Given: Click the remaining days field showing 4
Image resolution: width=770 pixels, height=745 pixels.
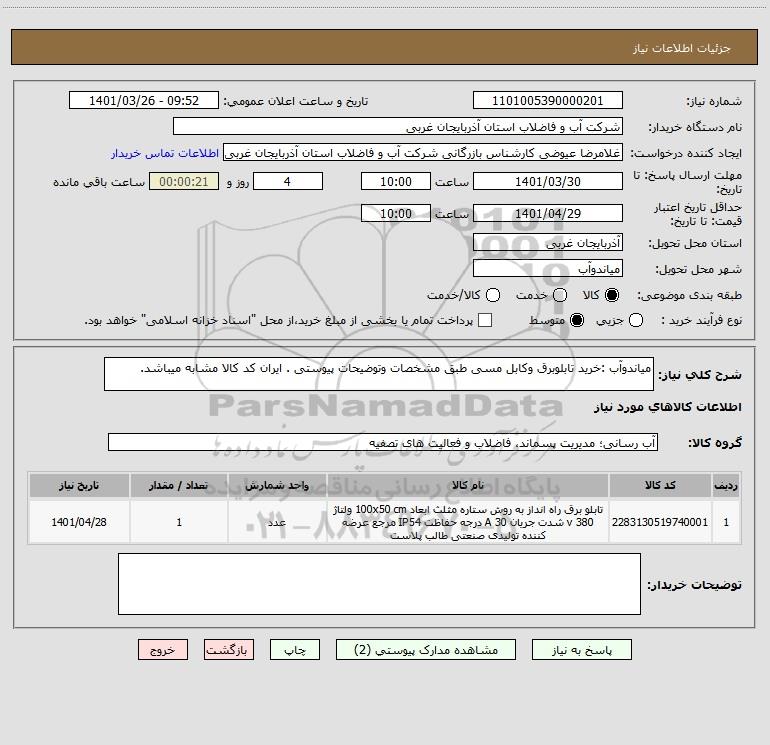Looking at the screenshot, I should click(288, 181).
